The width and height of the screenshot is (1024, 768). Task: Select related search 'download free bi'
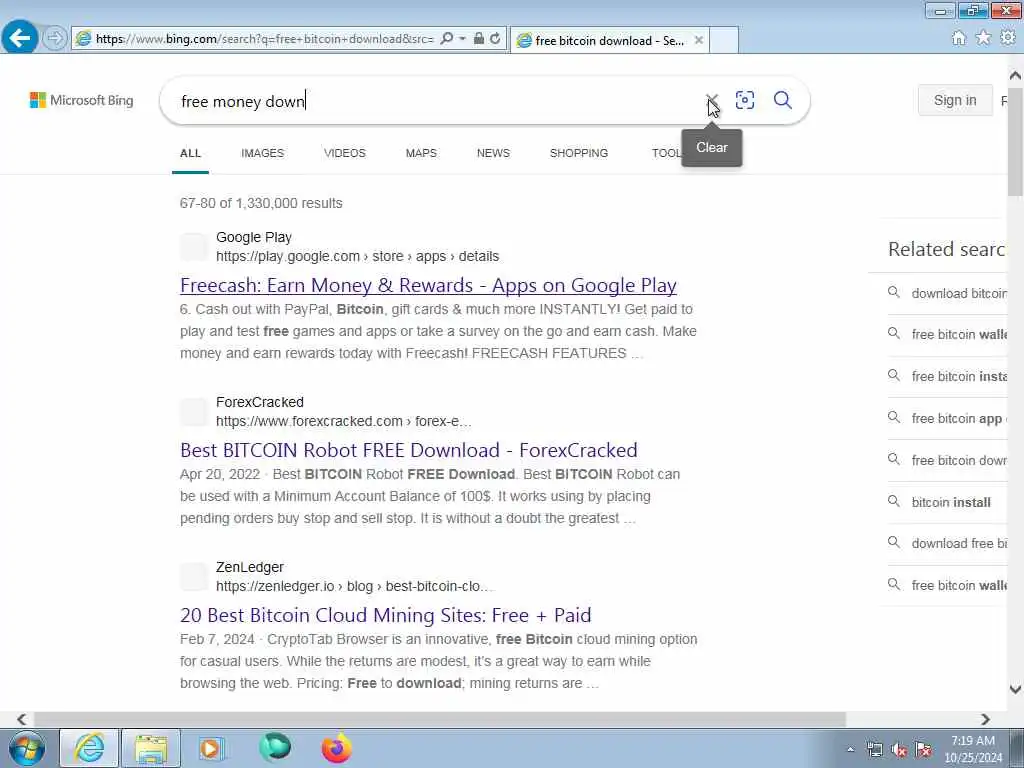(x=947, y=544)
